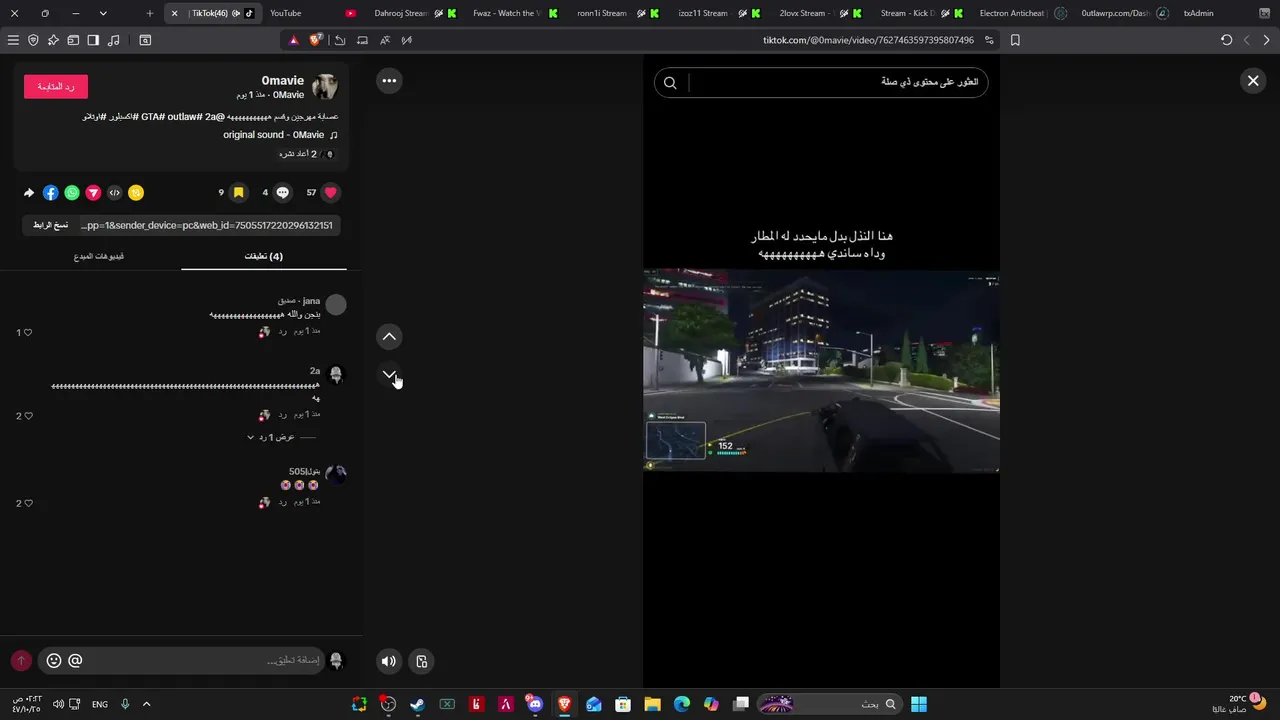Open the music note playlist icon in the toolbar
1280x720 pixels.
pyautogui.click(x=113, y=40)
